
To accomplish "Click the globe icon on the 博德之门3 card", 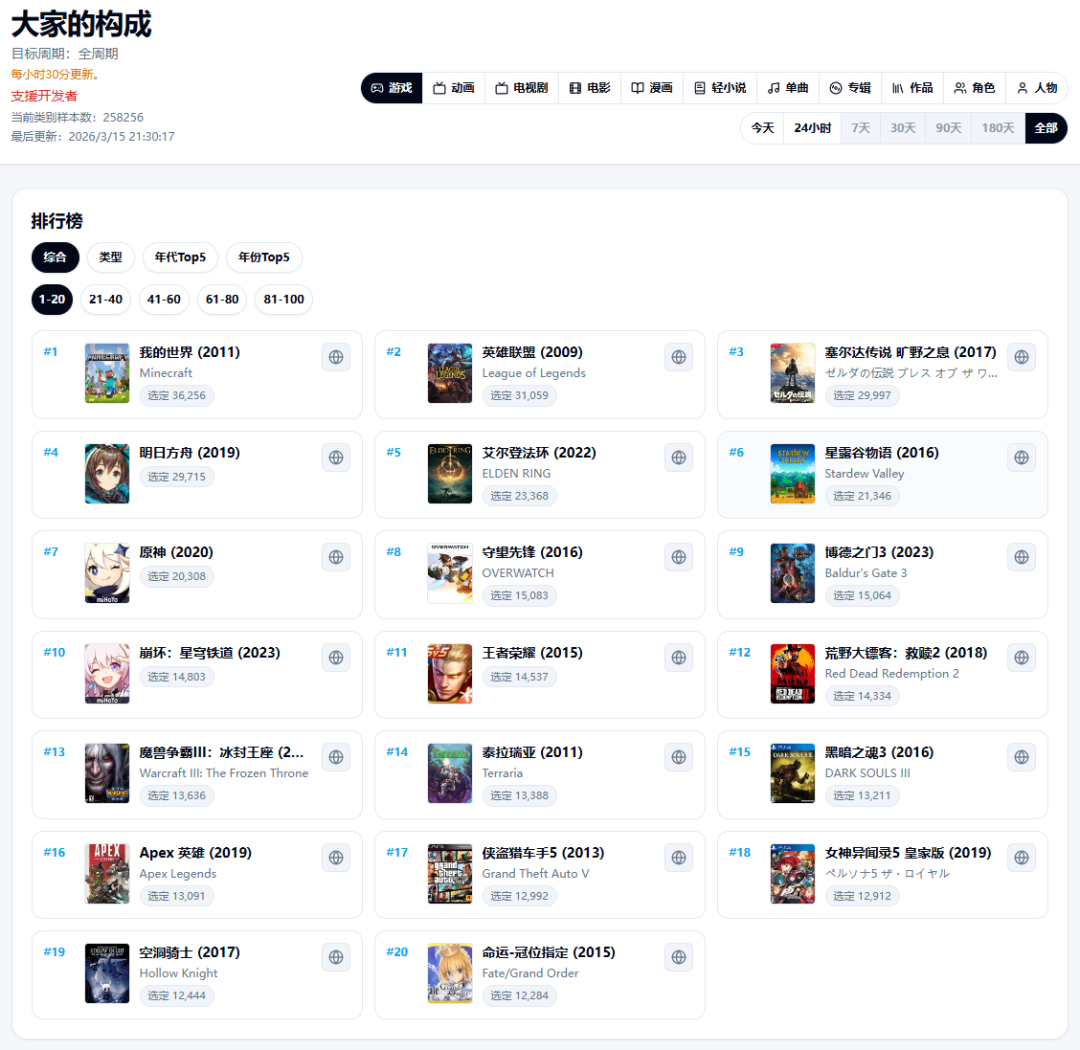I will 1021,557.
